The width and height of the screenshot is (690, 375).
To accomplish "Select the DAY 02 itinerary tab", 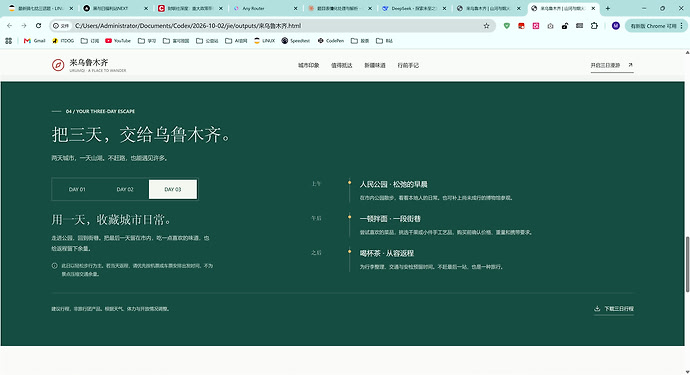I will pyautogui.click(x=125, y=189).
